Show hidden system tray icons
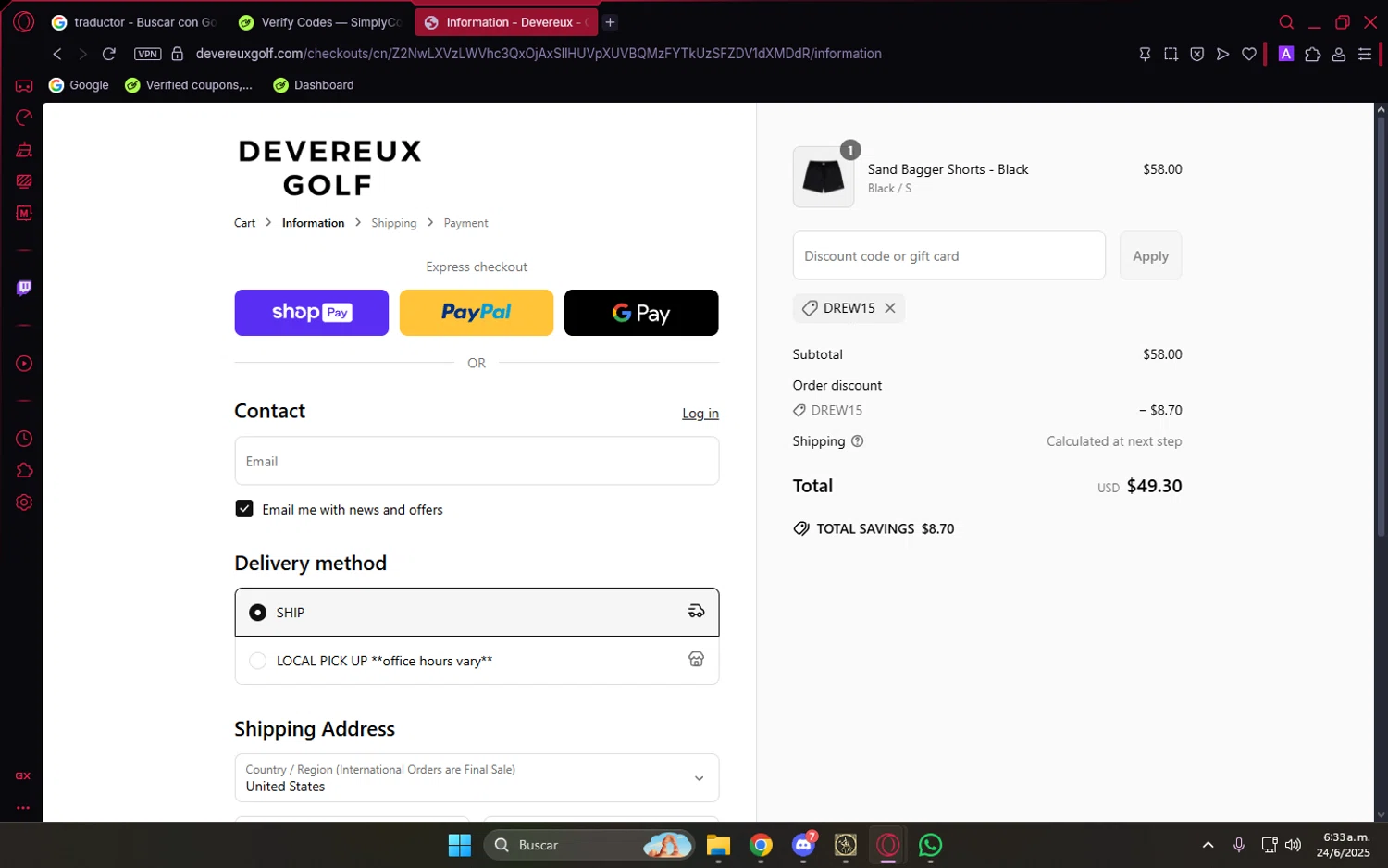 click(1208, 845)
